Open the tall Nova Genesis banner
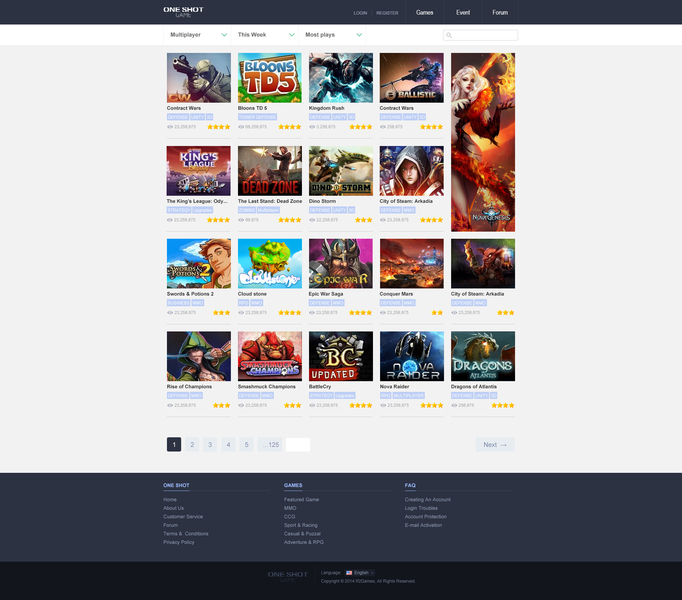Screen dimensions: 682x600 tap(483, 142)
